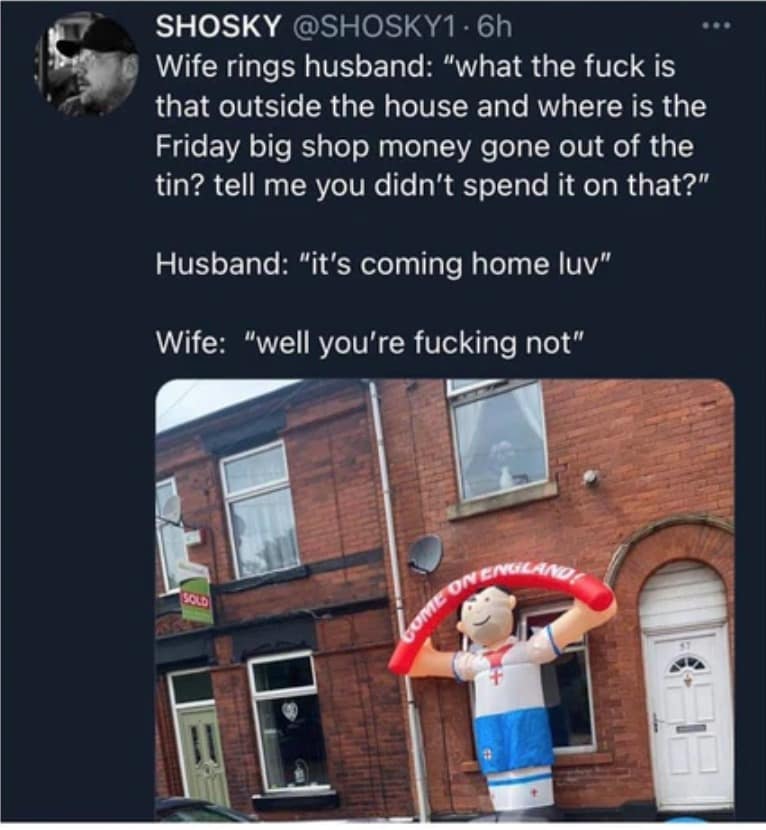This screenshot has width=766, height=830.
Task: Click the red 'Come On England' banner
Action: (500, 611)
